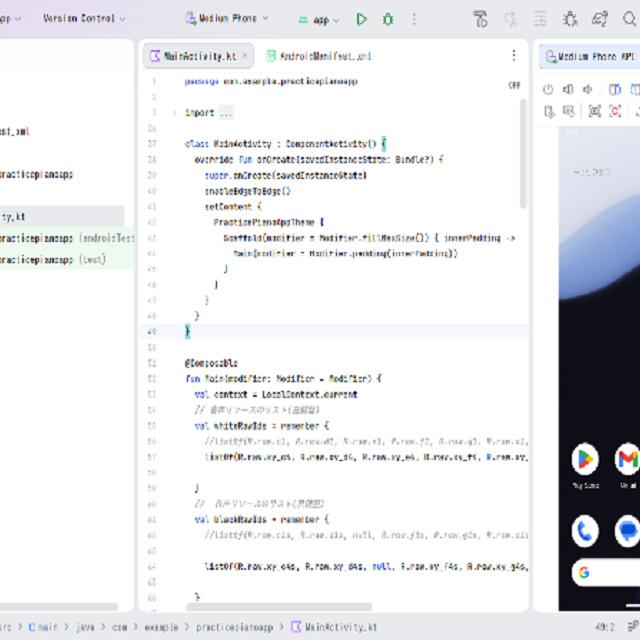Take an emulator screenshot
Image resolution: width=640 pixels, height=640 pixels.
click(595, 111)
